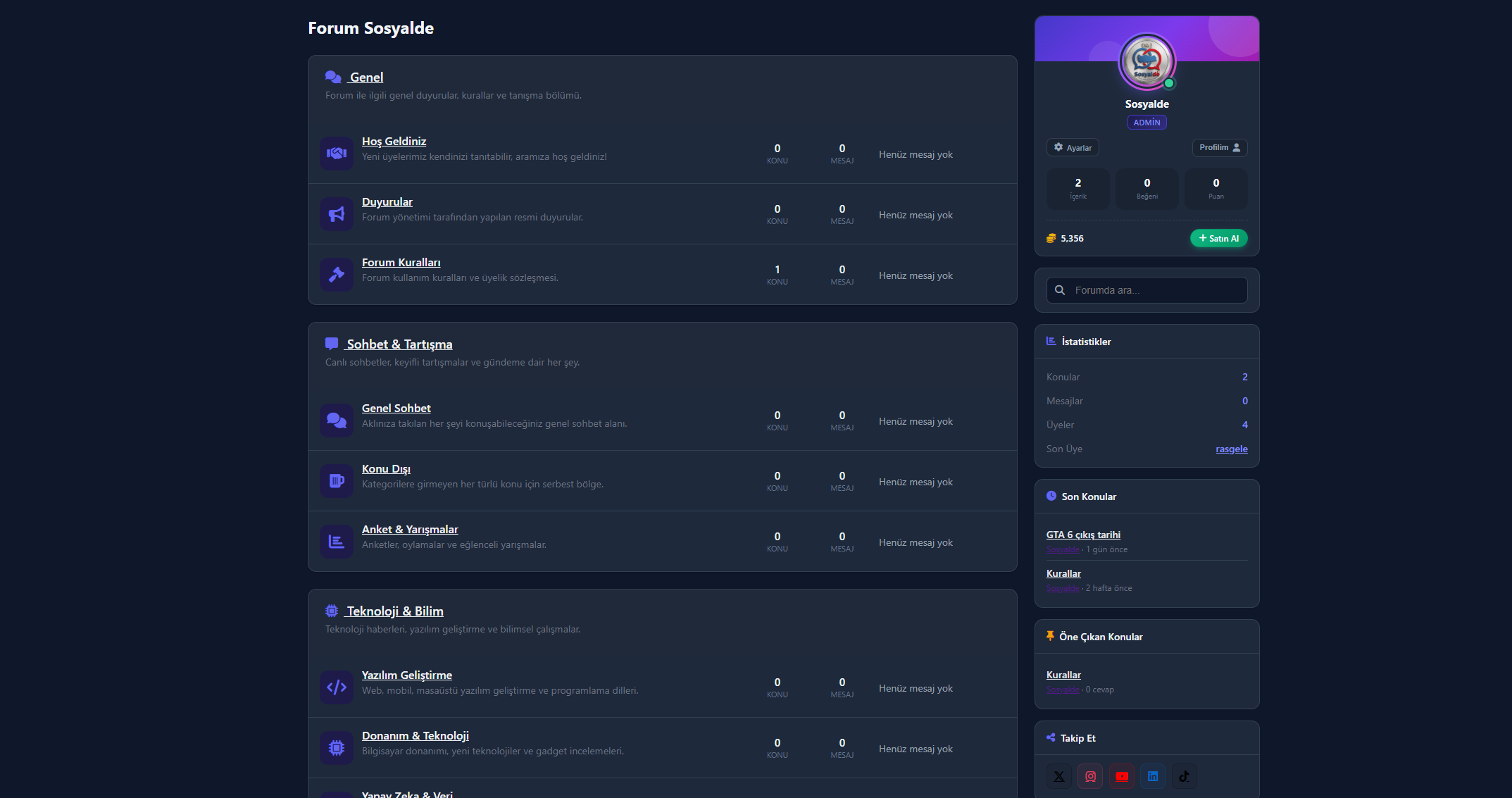Open Kurallar topic under Son Konular
The width and height of the screenshot is (1512, 798).
tap(1063, 573)
